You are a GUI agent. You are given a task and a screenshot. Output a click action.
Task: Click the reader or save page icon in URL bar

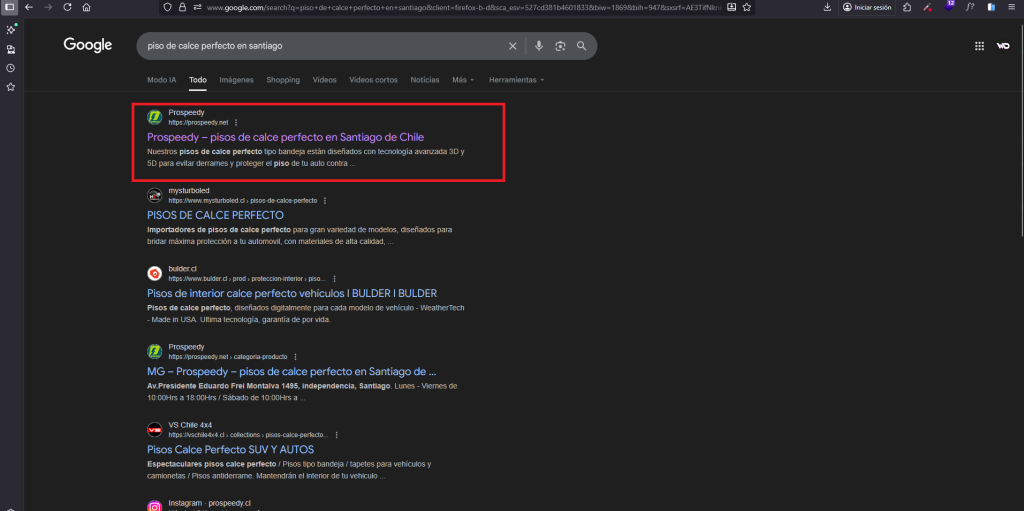point(731,7)
